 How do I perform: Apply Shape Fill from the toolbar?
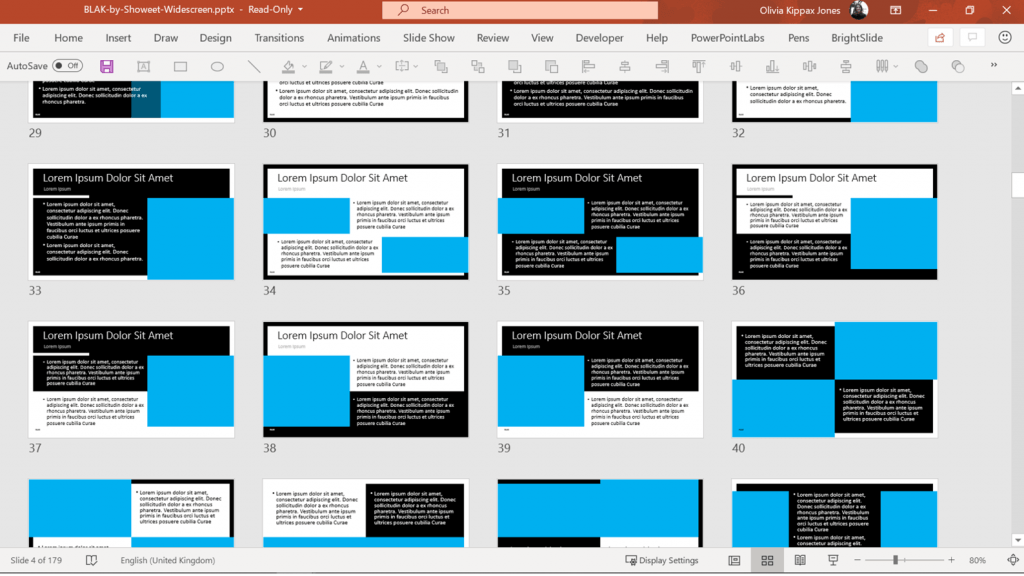tap(286, 65)
